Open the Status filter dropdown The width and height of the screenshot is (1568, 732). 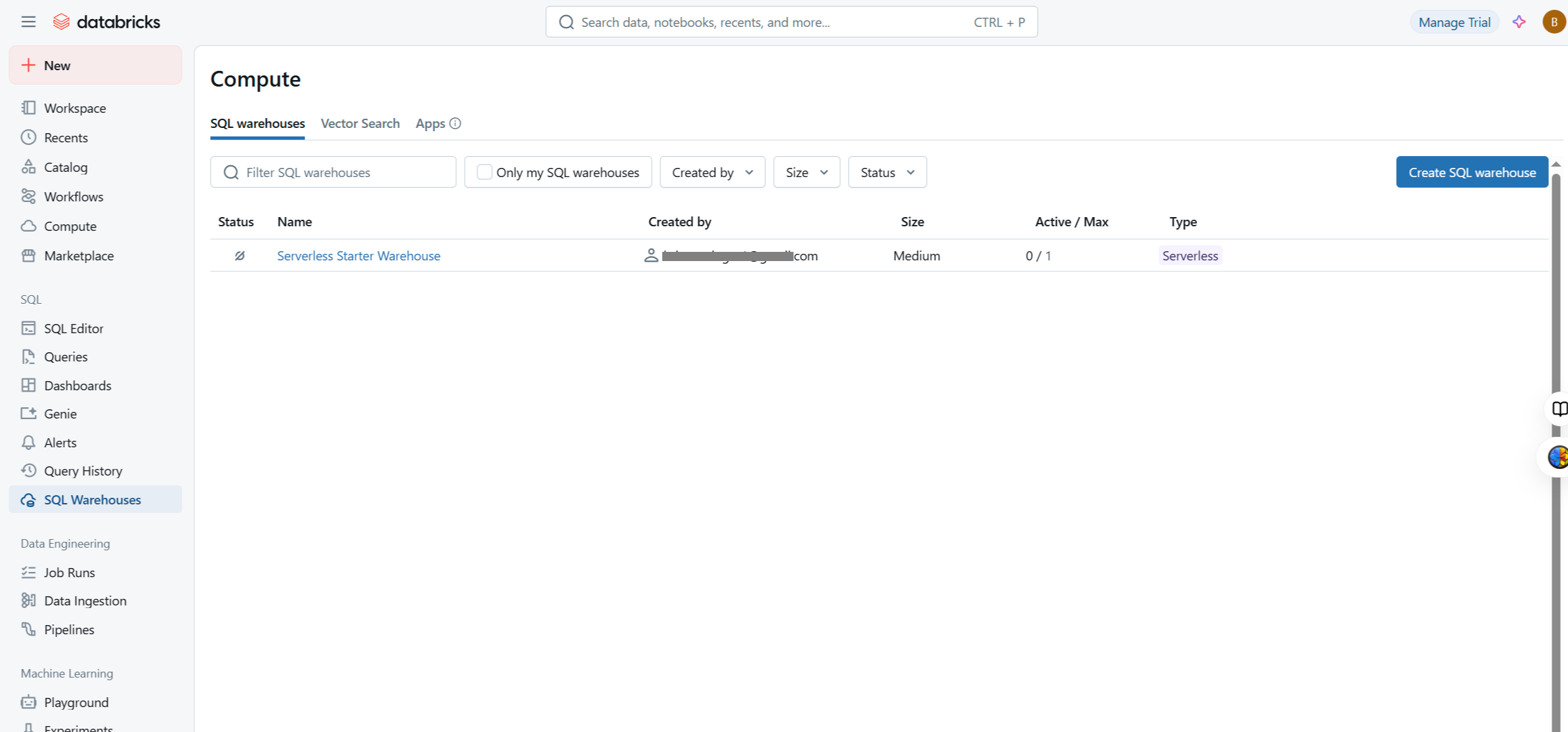(x=887, y=172)
